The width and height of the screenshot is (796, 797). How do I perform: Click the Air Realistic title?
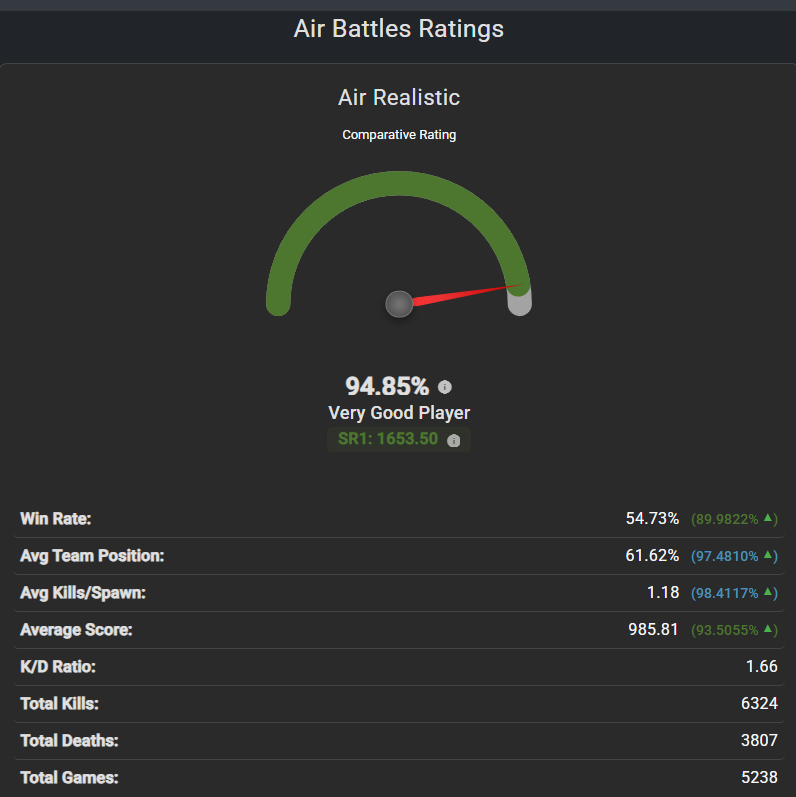coord(399,97)
